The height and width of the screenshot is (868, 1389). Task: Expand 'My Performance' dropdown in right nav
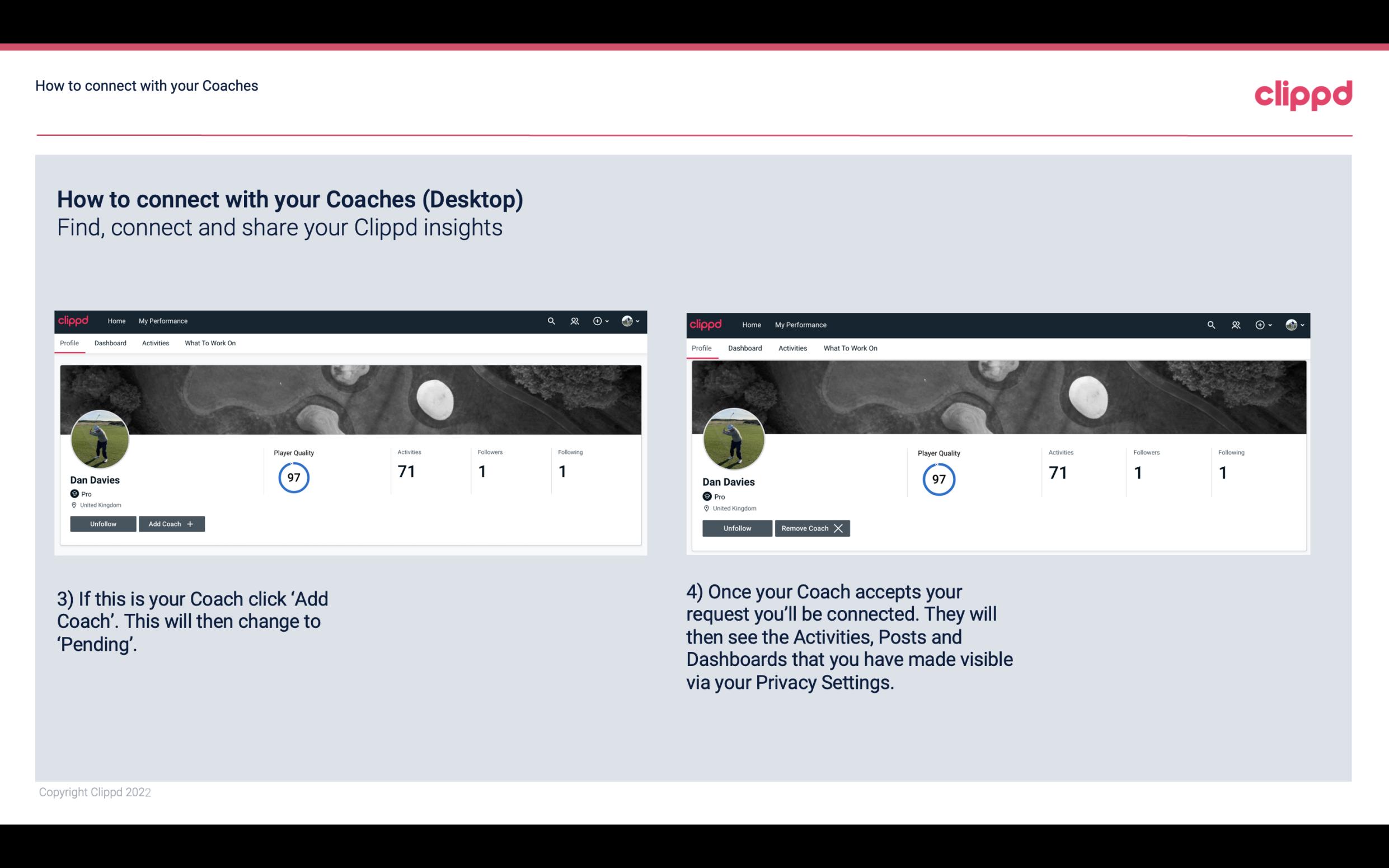coord(801,324)
